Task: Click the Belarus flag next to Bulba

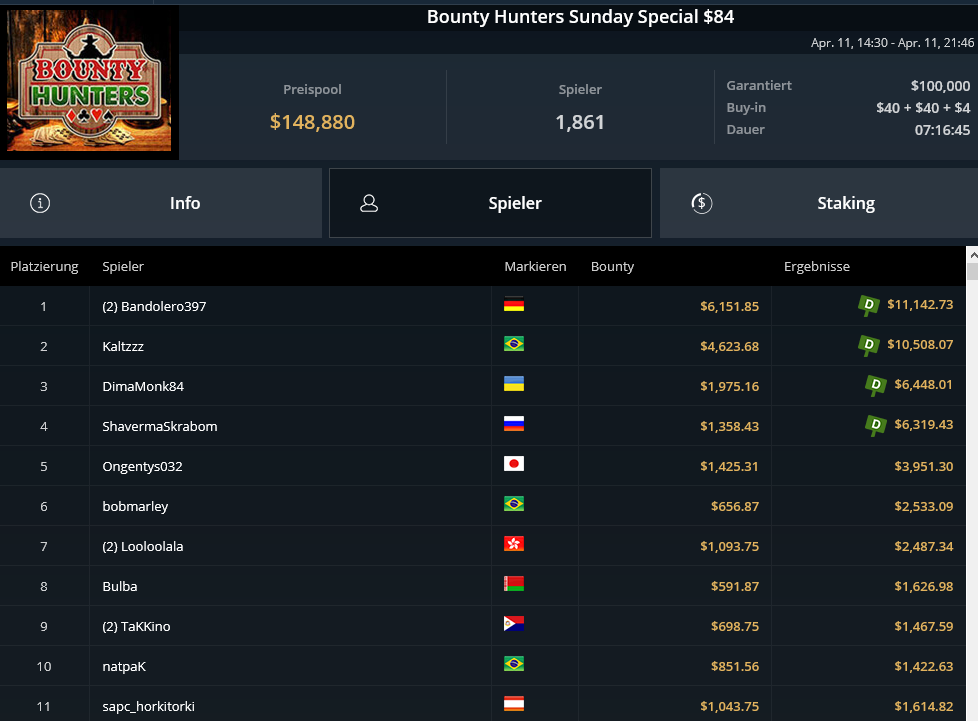Action: pos(514,584)
